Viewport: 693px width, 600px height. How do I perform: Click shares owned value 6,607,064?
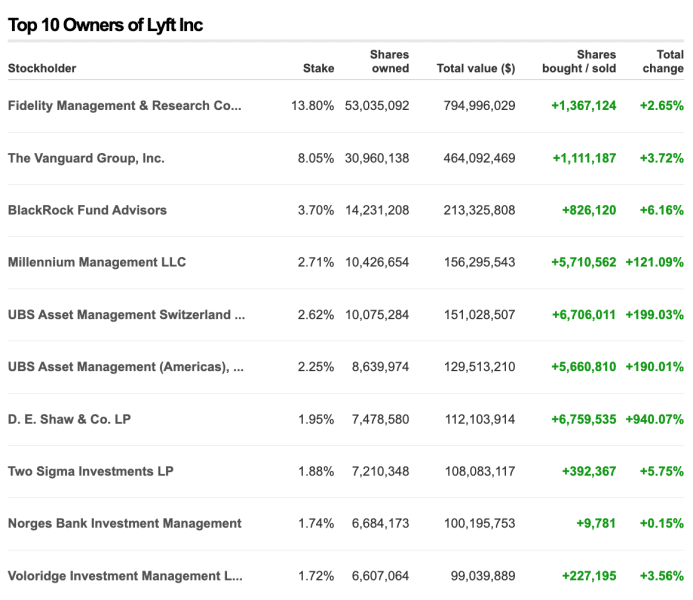coord(381,576)
